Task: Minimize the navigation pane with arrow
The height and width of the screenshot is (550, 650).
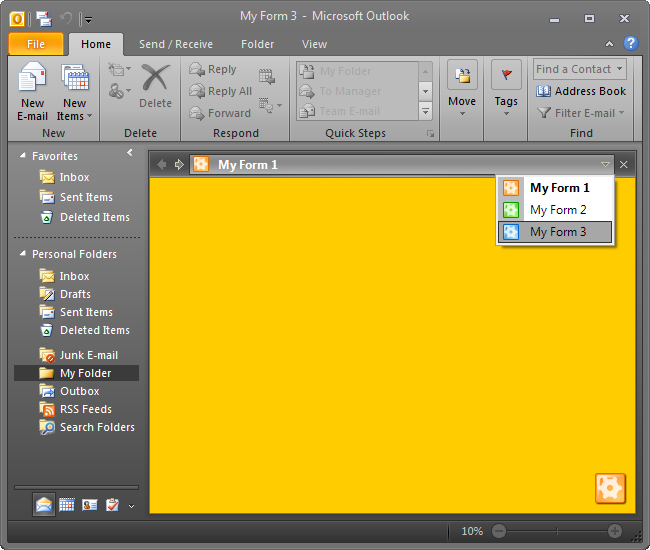Action: point(130,153)
